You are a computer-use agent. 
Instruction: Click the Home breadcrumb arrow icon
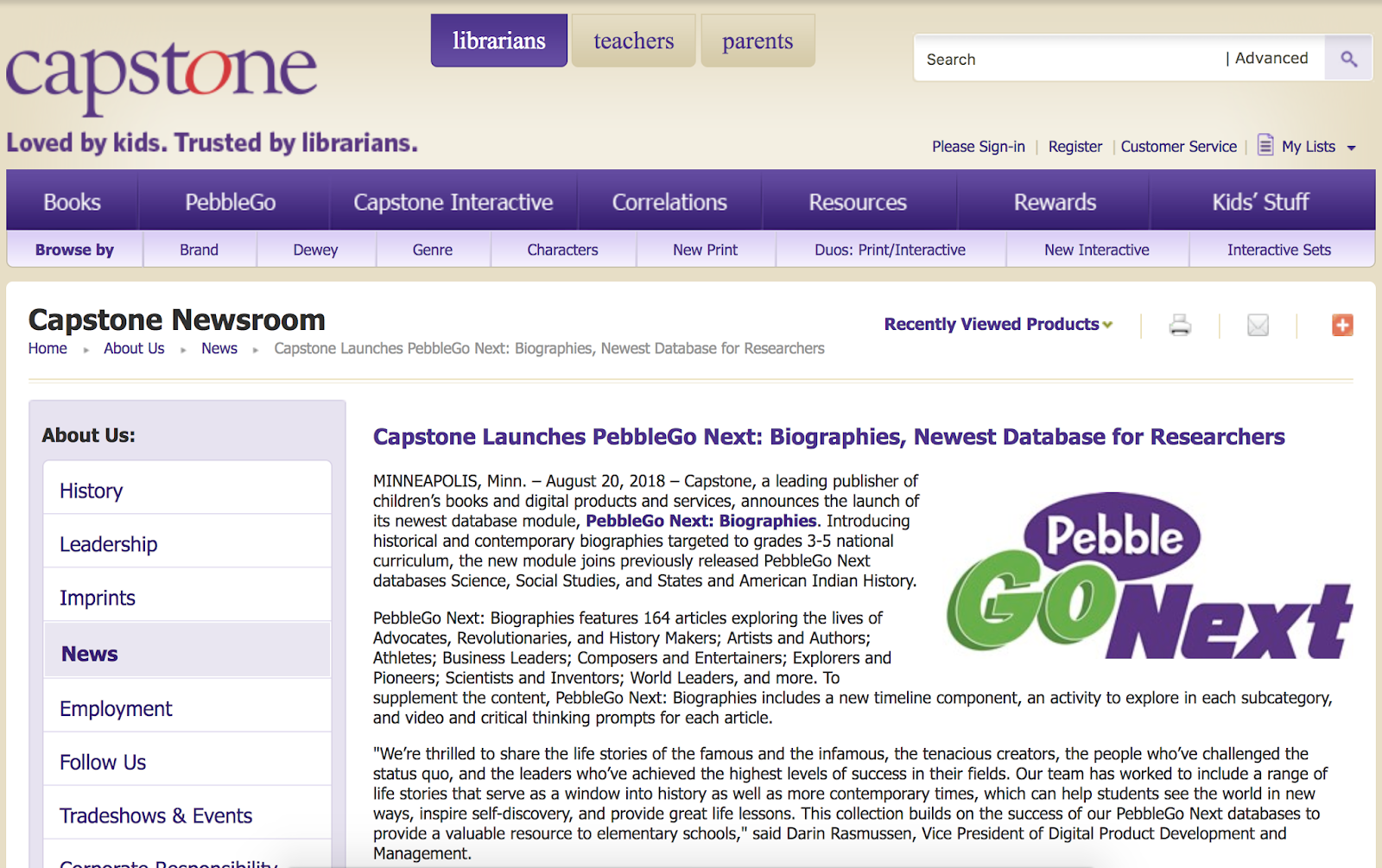[x=85, y=349]
